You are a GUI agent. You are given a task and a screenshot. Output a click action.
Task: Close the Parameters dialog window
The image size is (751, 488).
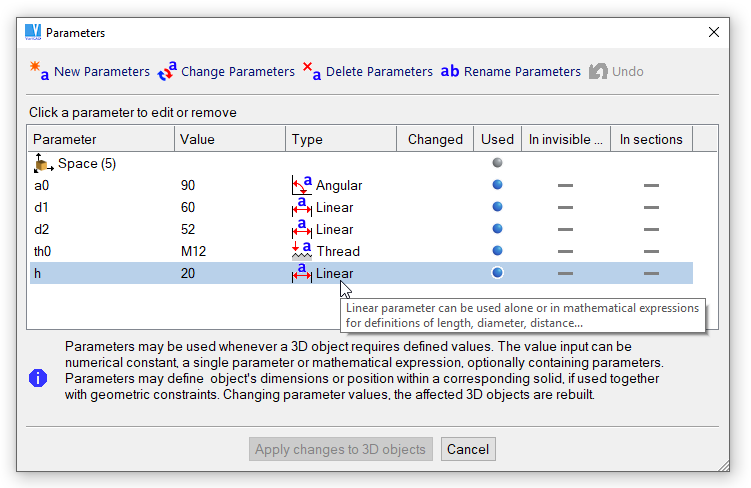click(714, 32)
